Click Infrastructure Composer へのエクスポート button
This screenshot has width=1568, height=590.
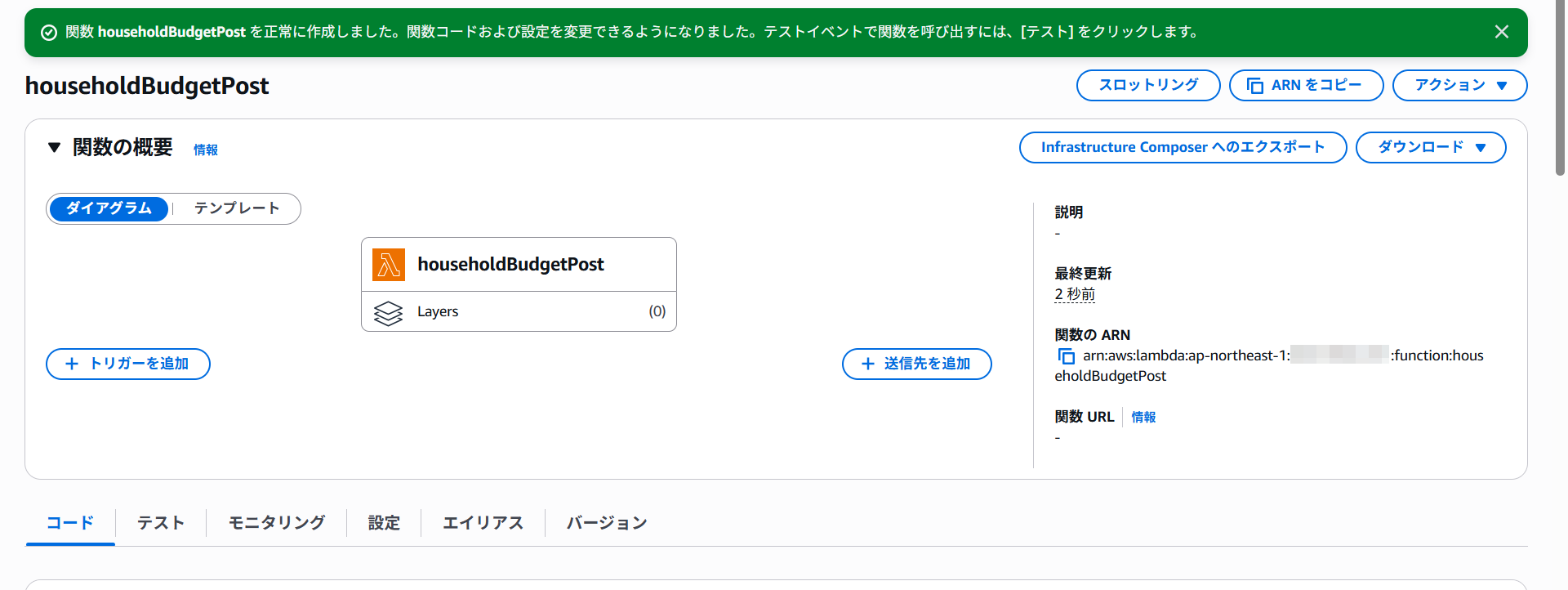[1182, 147]
